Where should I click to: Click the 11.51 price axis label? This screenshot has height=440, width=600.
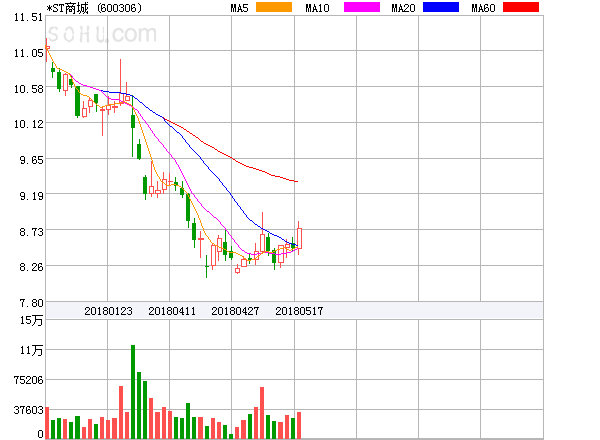(x=28, y=17)
